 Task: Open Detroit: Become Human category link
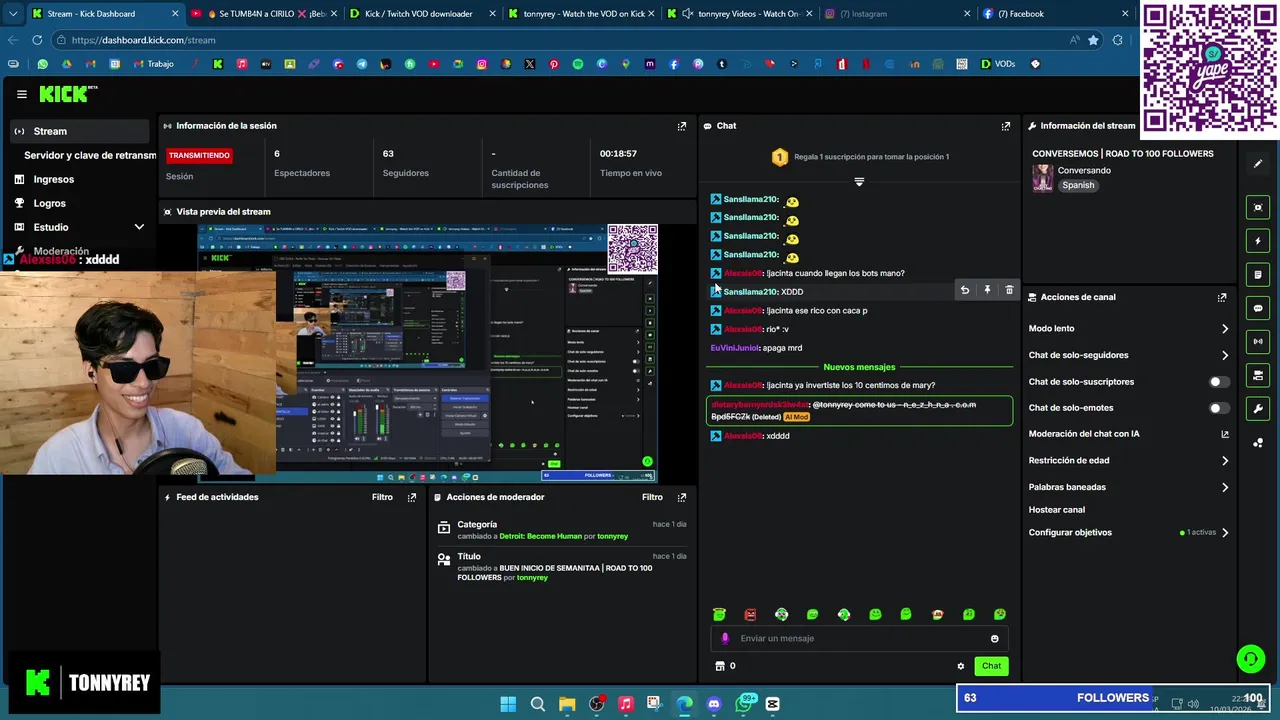tap(540, 536)
